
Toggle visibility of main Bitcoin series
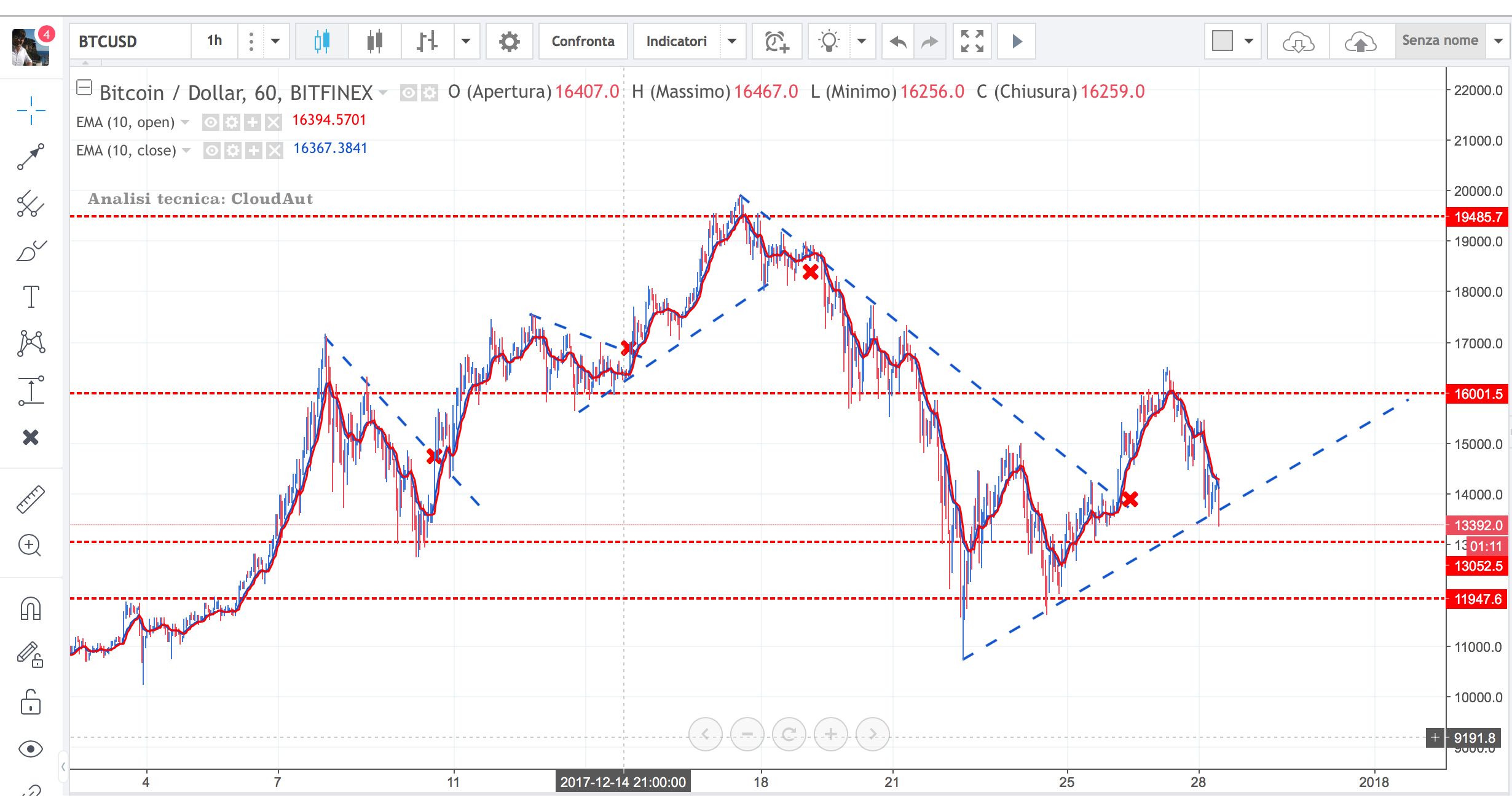408,93
